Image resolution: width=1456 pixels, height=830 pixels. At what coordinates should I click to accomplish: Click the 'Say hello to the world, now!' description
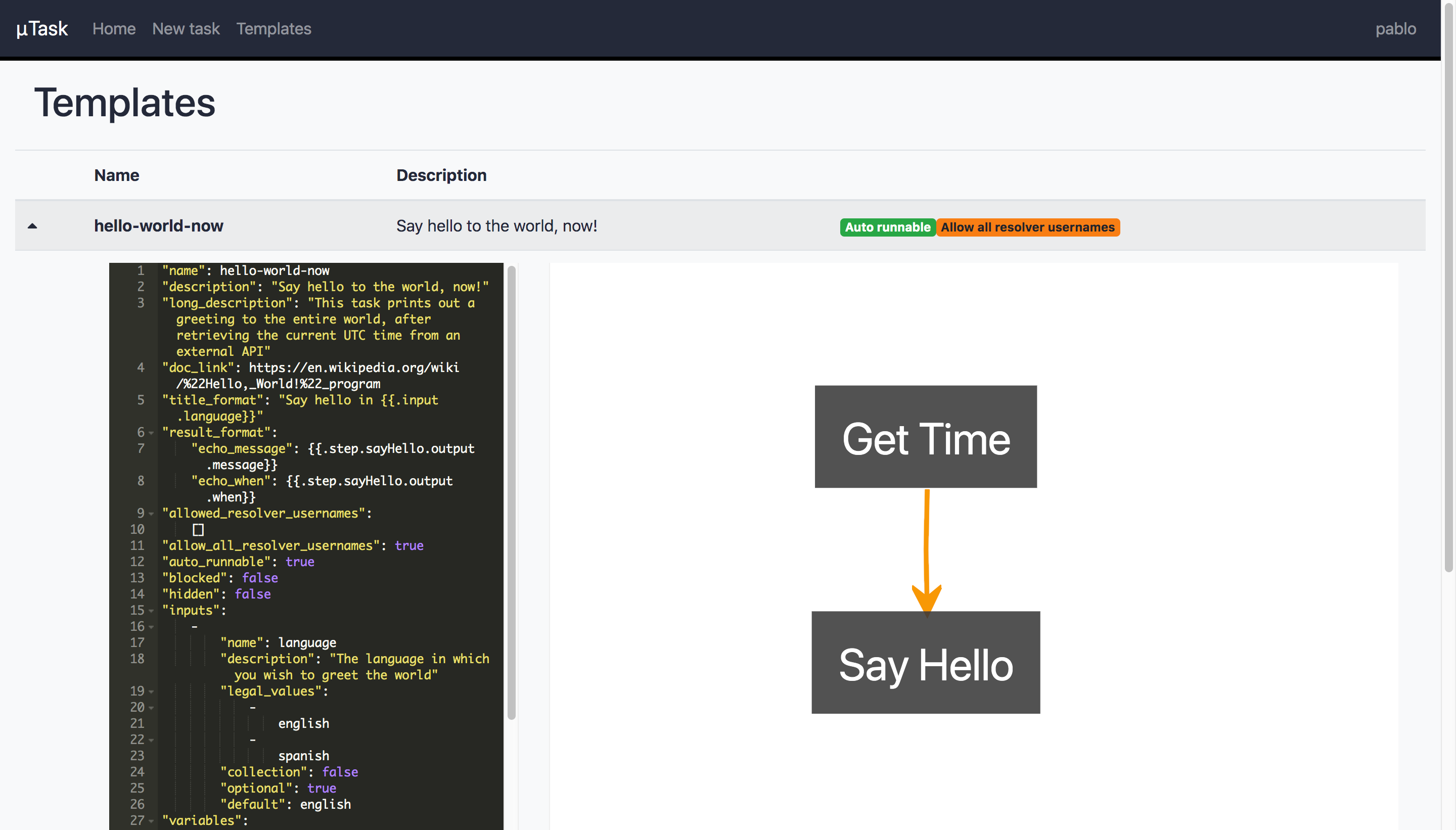tap(496, 226)
